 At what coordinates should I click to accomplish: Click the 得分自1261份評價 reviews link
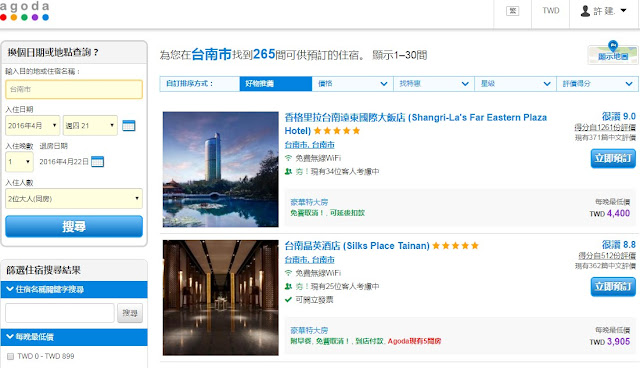(605, 127)
